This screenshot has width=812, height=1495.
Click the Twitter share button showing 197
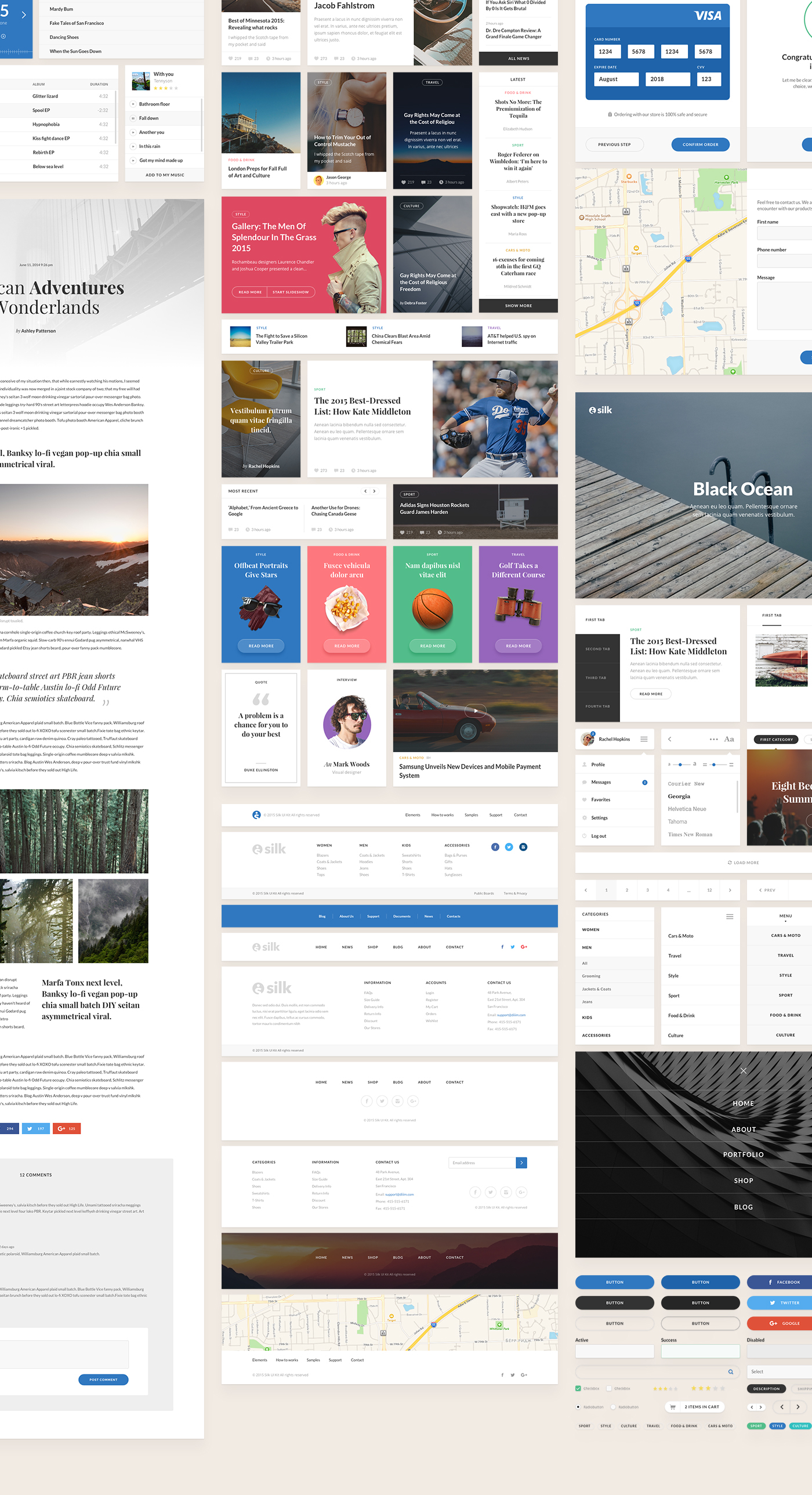pyautogui.click(x=35, y=1128)
